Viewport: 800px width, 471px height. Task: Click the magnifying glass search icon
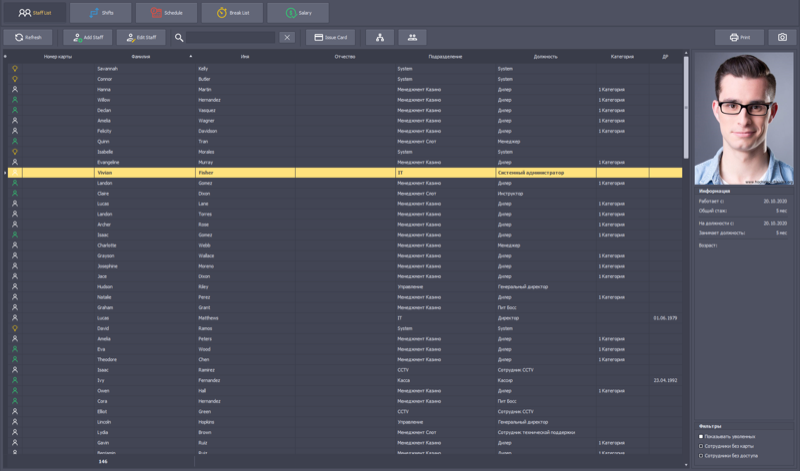pos(179,37)
